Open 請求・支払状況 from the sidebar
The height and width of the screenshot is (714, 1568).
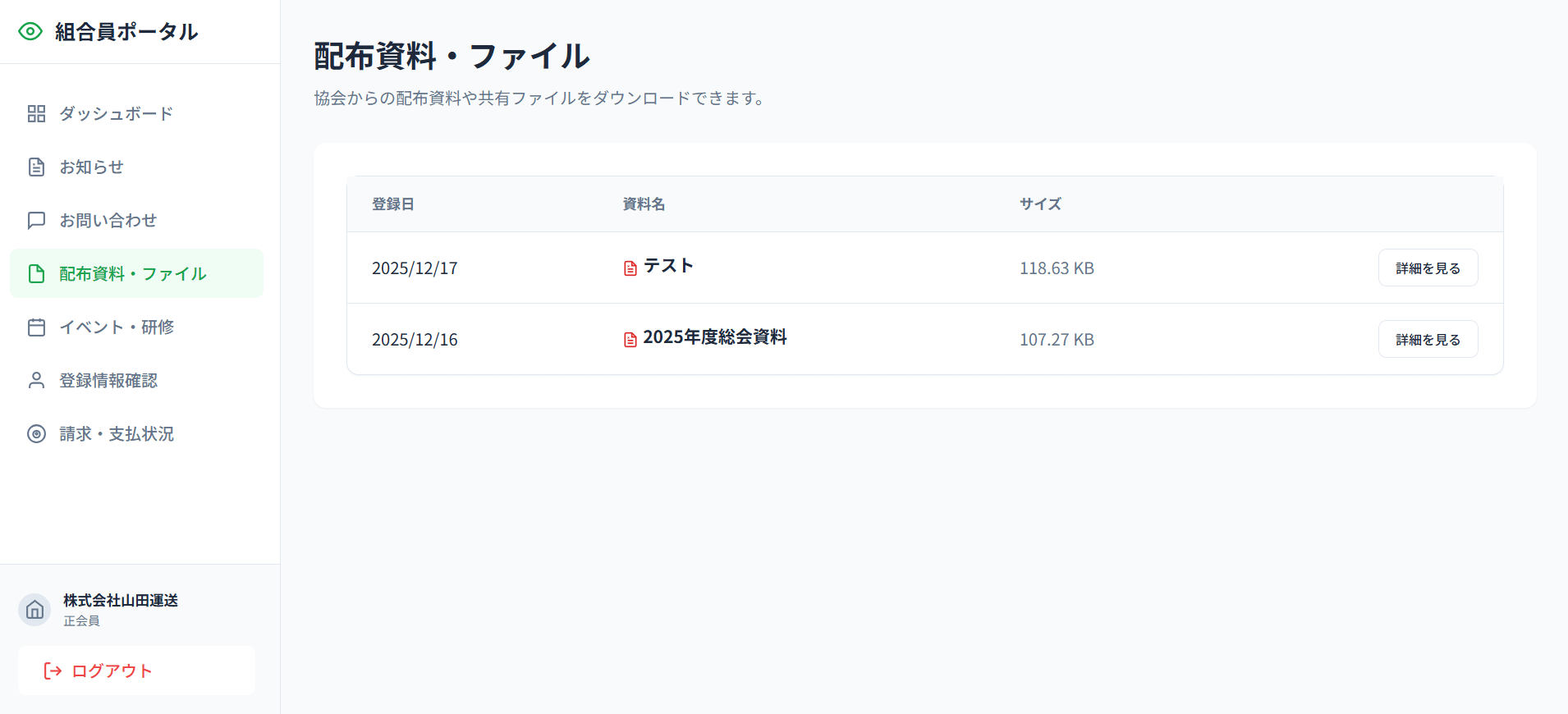(x=117, y=434)
